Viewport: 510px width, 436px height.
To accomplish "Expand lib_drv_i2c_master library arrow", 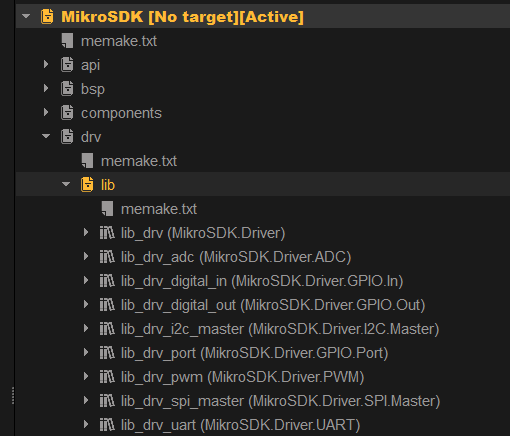I will [x=86, y=328].
